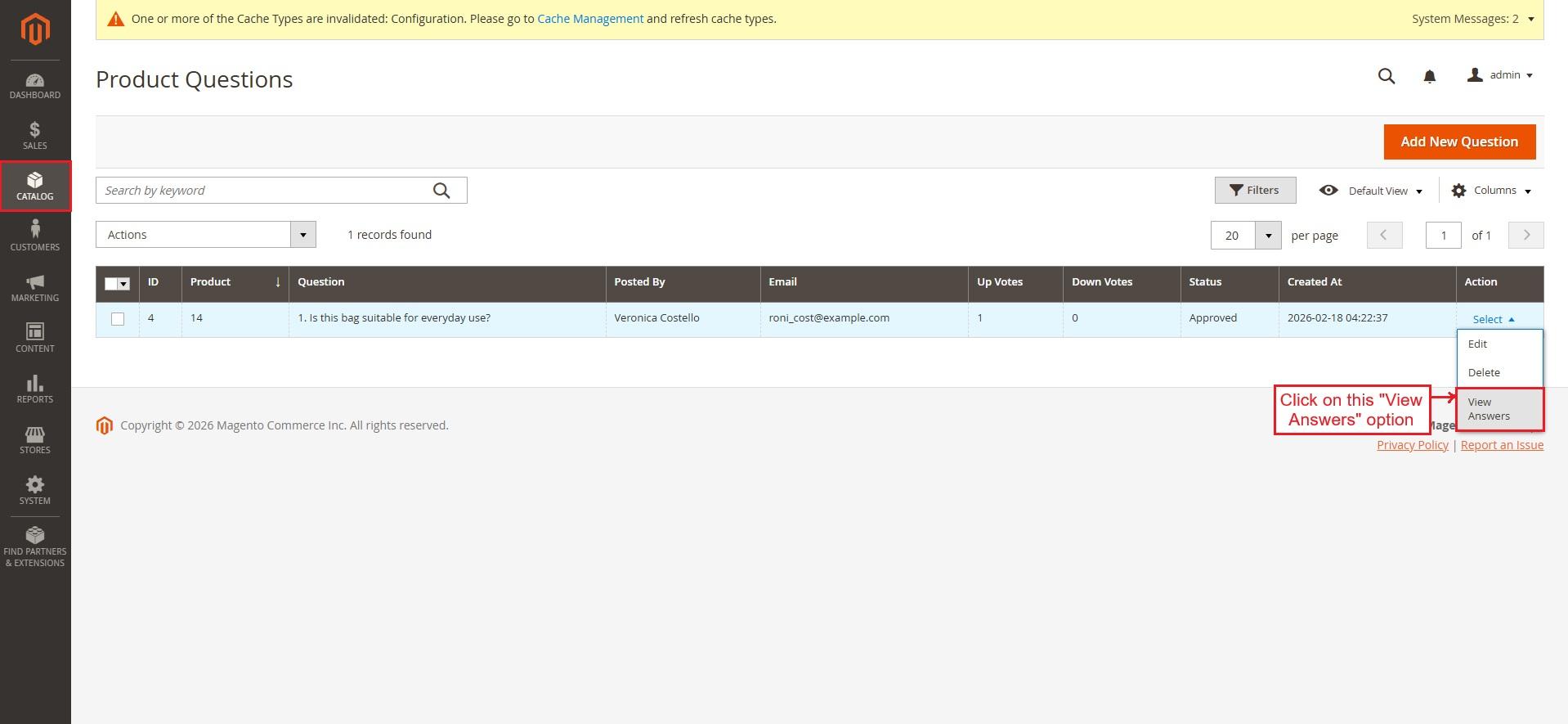The width and height of the screenshot is (1568, 724).
Task: Expand the Columns dropdown
Action: click(x=1491, y=191)
